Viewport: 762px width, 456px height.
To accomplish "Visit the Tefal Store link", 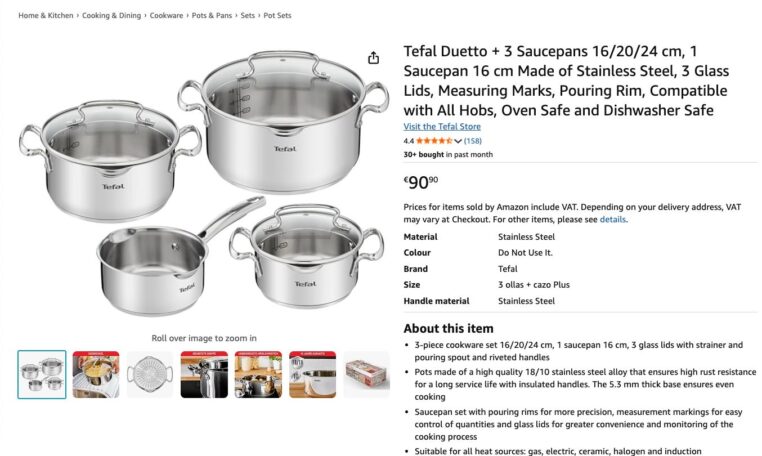I will [x=442, y=126].
